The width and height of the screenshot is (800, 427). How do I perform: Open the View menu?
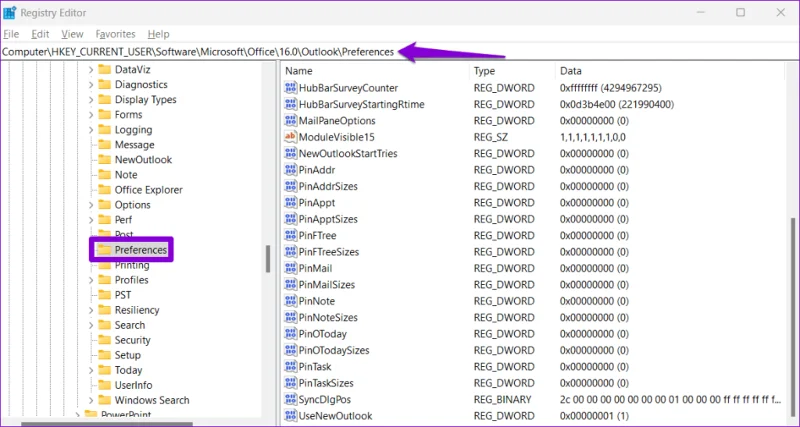pos(72,34)
